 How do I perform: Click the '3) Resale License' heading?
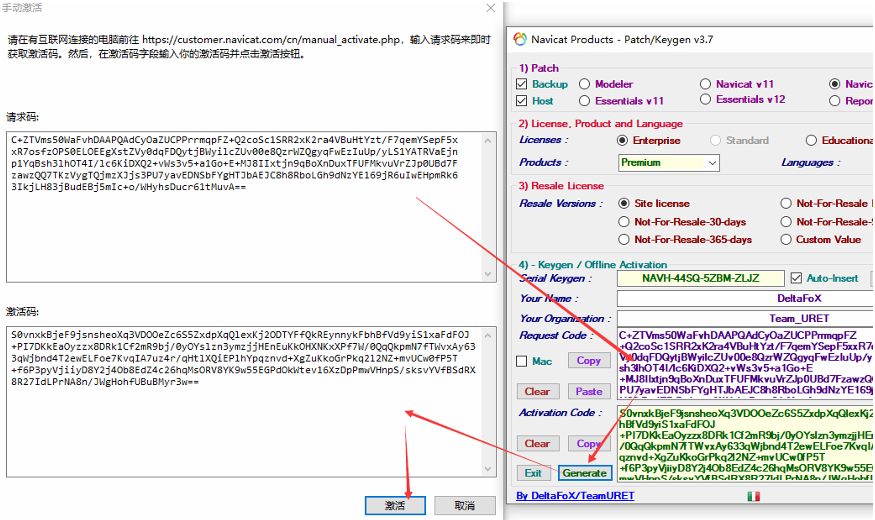tap(561, 186)
